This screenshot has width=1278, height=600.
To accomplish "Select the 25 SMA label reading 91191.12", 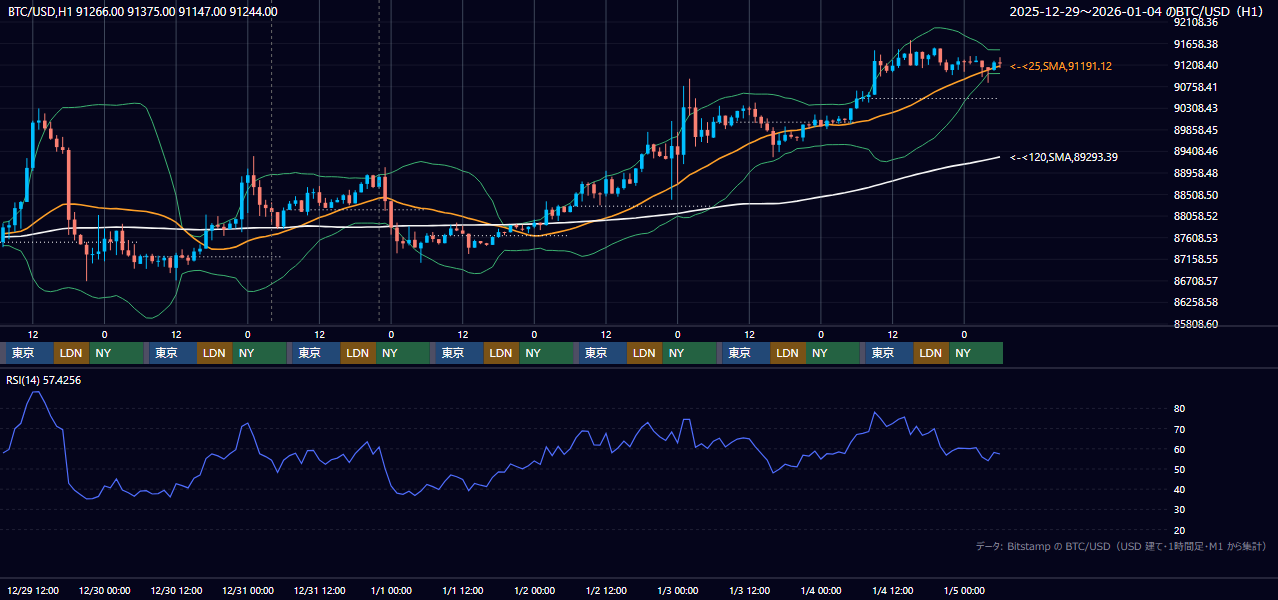I will (1061, 66).
